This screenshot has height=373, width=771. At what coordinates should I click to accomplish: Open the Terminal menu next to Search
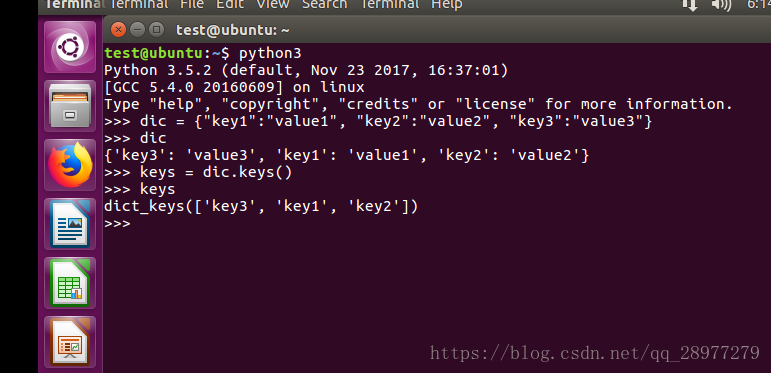tap(389, 5)
